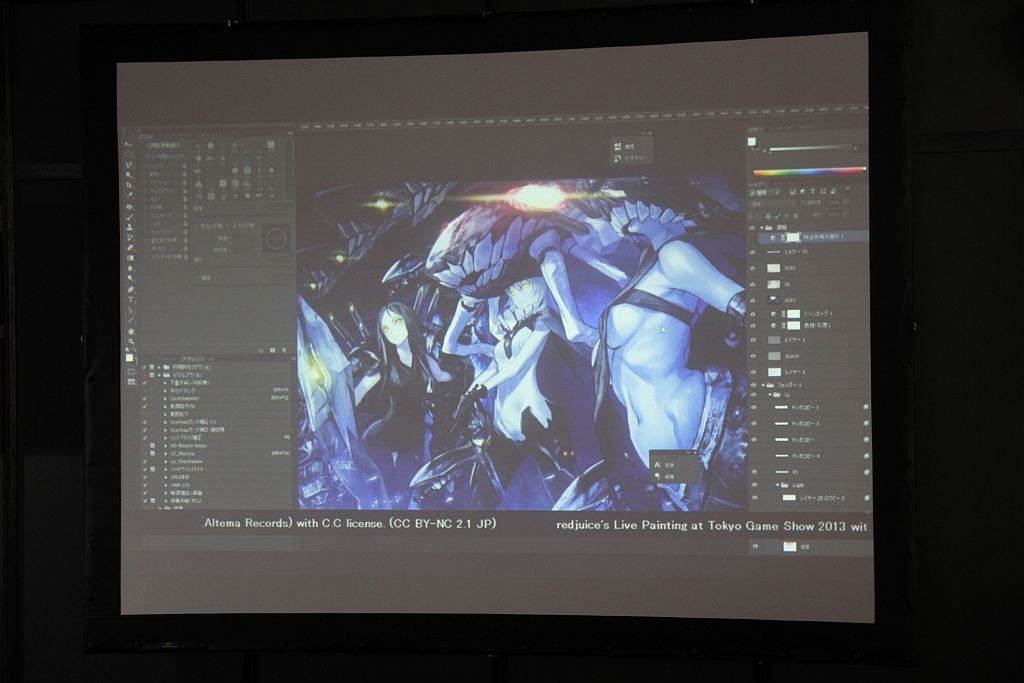
Task: Select the Crop tool
Action: (x=130, y=185)
